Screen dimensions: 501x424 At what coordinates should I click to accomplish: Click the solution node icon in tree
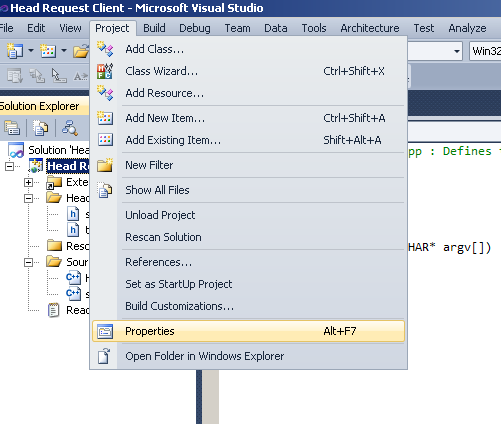point(16,150)
